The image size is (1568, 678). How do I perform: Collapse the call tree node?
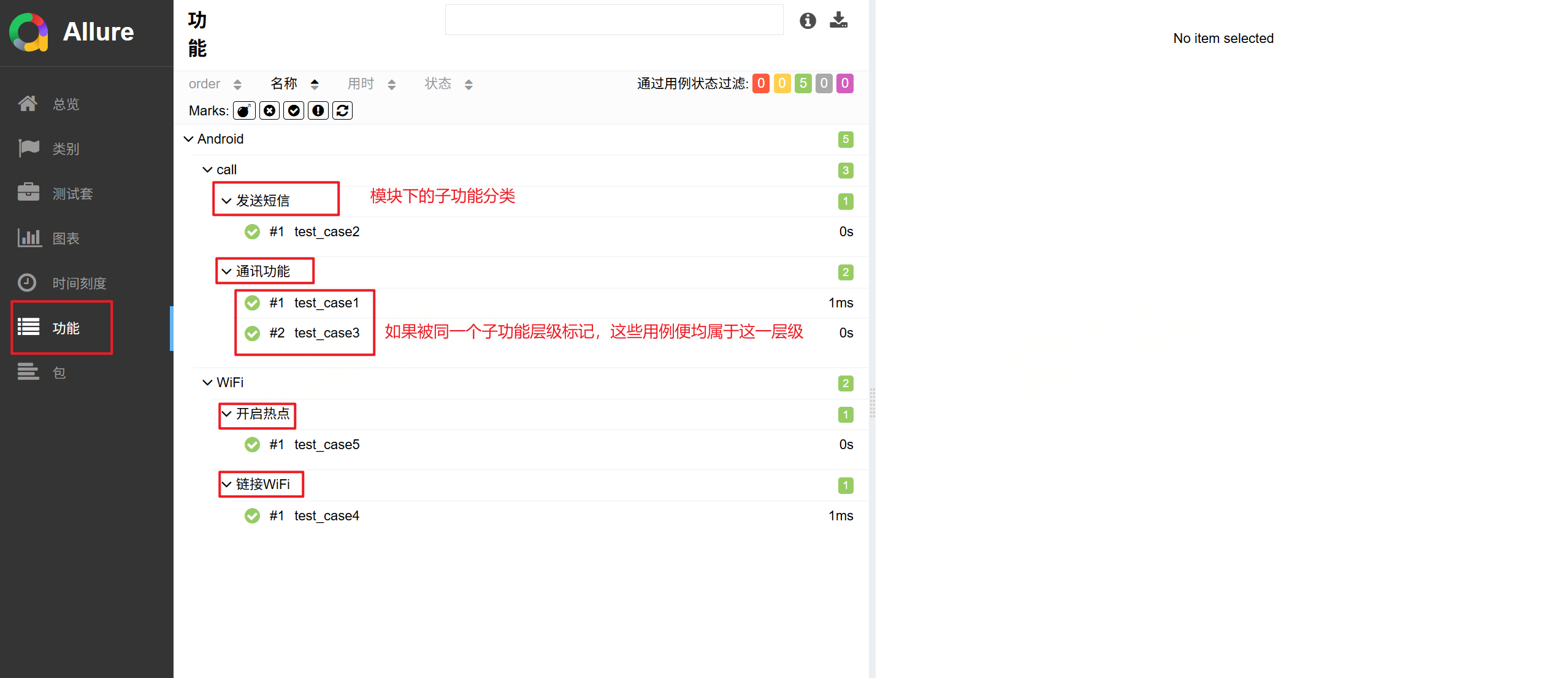coord(208,170)
